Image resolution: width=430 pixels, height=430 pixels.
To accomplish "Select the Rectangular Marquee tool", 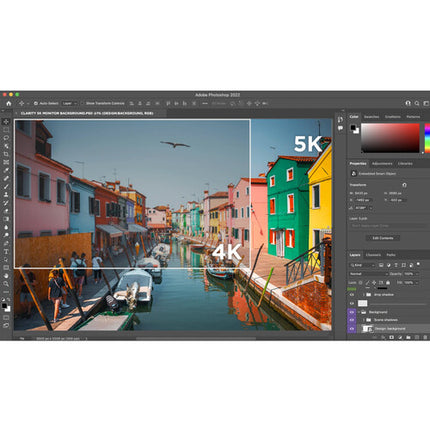I will click(6, 130).
